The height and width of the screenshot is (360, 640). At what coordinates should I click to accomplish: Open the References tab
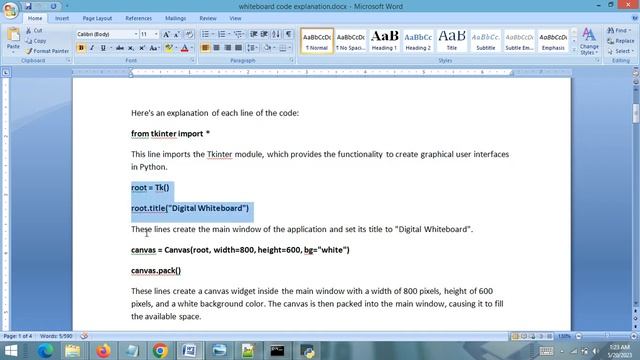138,18
